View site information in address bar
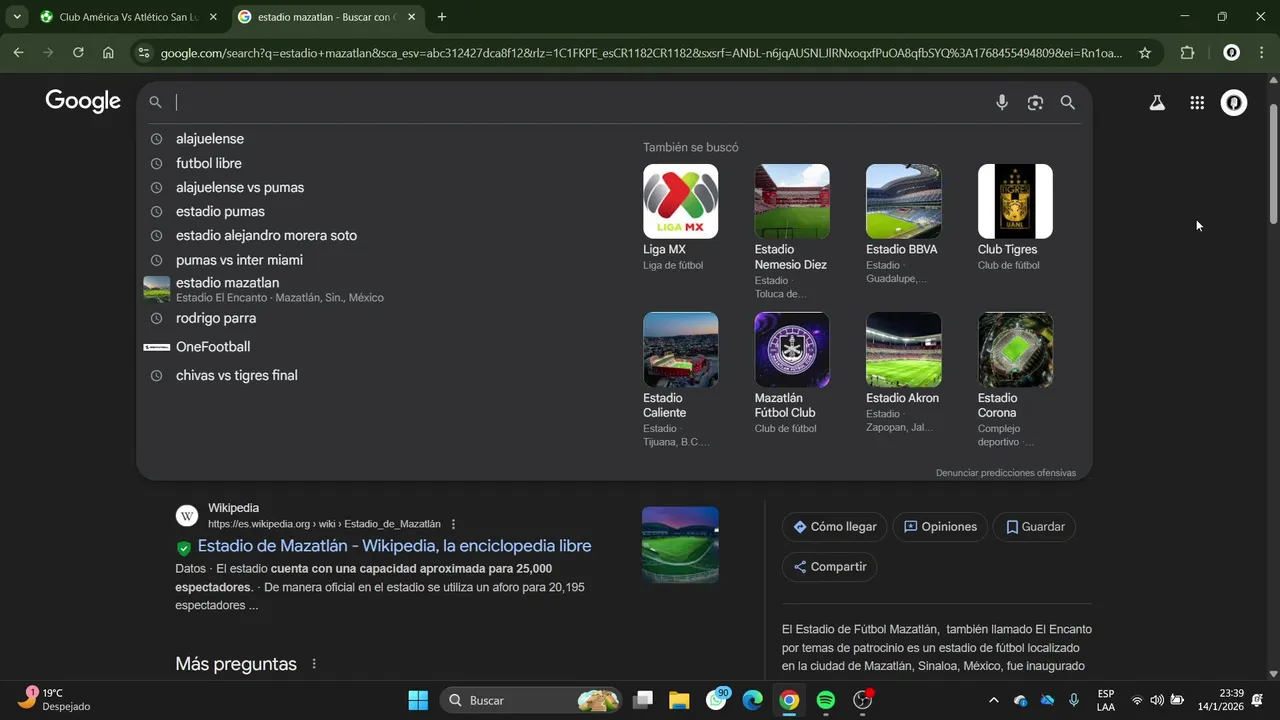The height and width of the screenshot is (720, 1280). tap(144, 53)
